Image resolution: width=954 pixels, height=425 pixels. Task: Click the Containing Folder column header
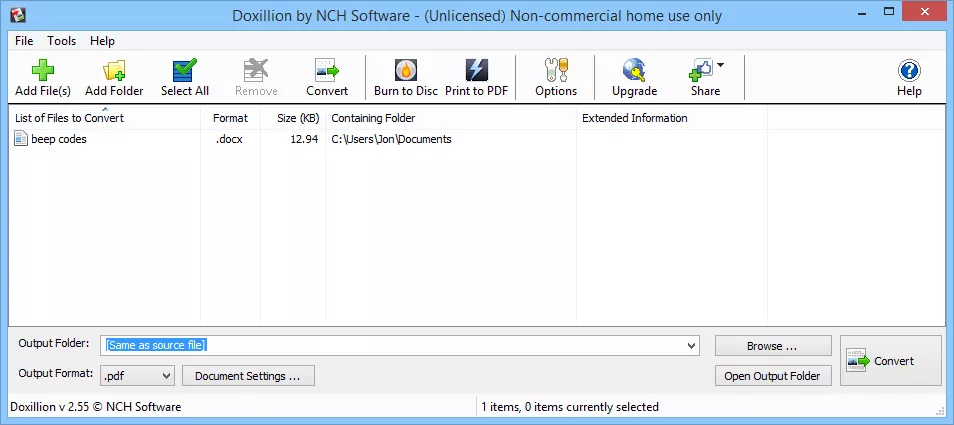click(x=451, y=118)
